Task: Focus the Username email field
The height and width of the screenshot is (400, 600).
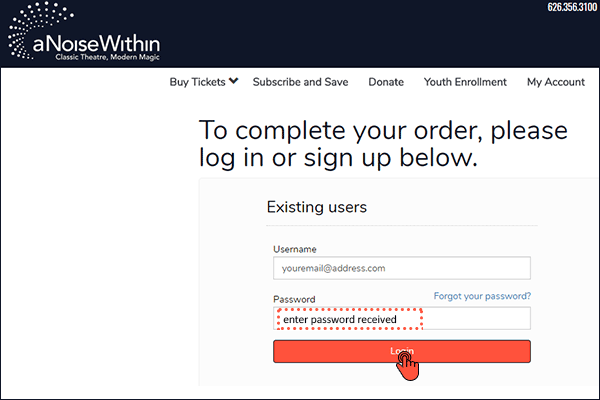Action: (401, 268)
